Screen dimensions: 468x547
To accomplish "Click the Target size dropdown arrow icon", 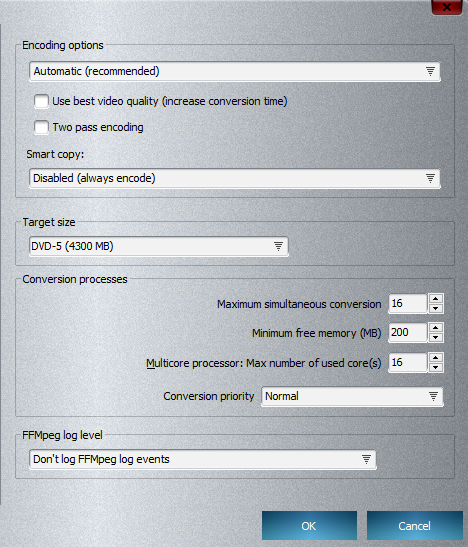I will click(x=278, y=246).
